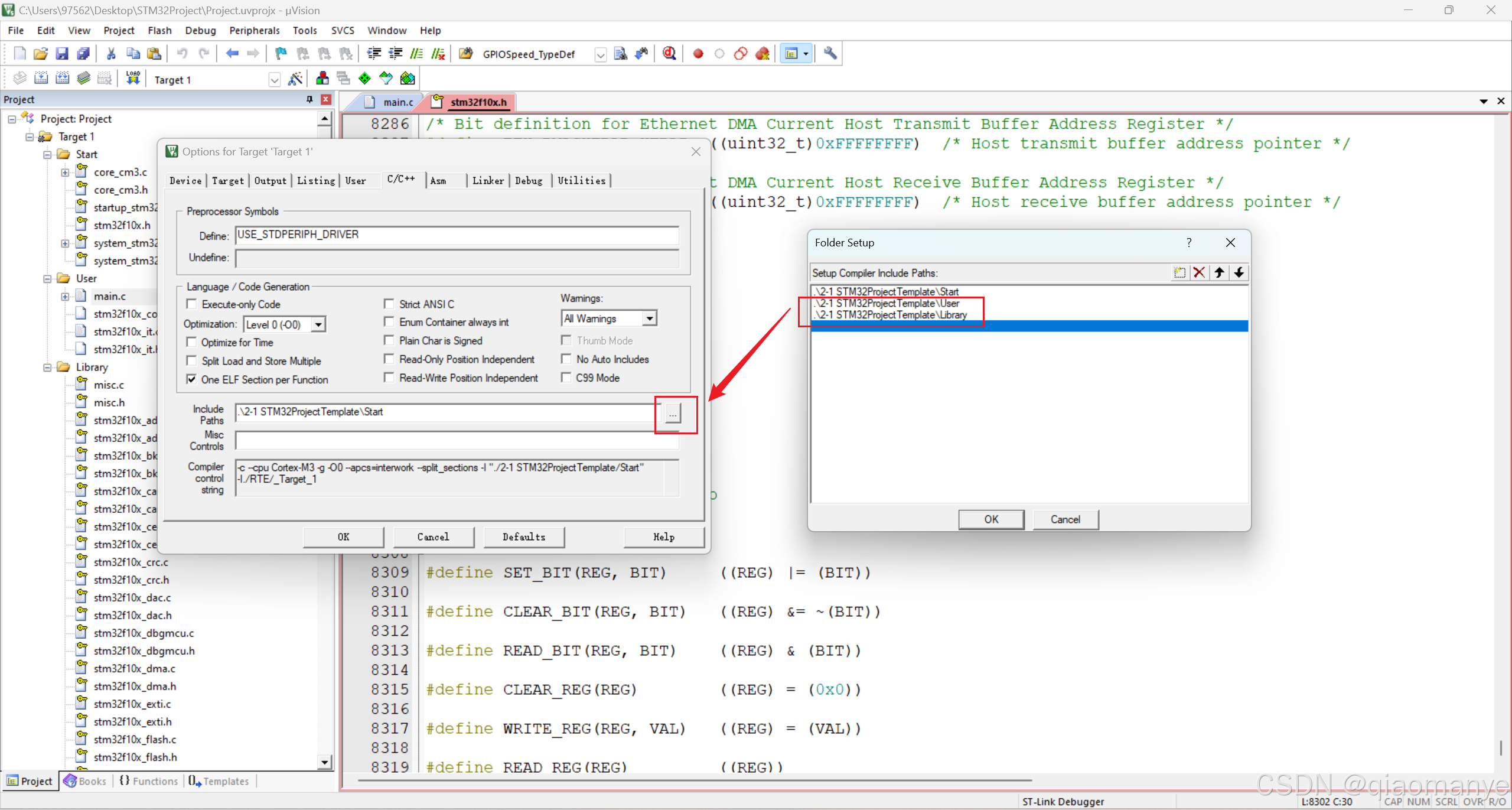Open the Optimization level dropdown
This screenshot has width=1512, height=810.
pyautogui.click(x=318, y=324)
